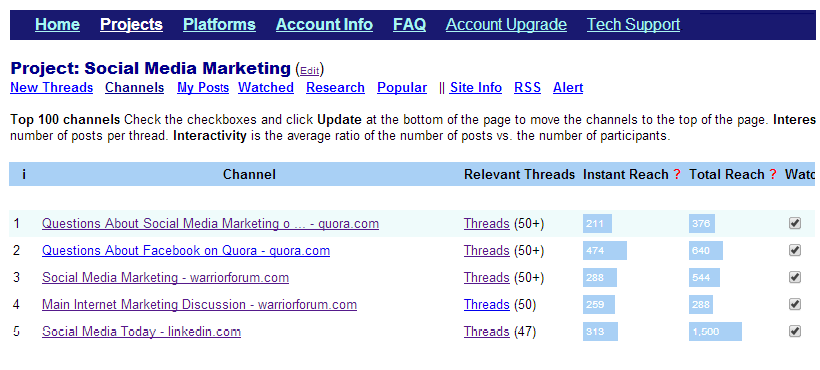Click the 'i' column header

point(24,175)
